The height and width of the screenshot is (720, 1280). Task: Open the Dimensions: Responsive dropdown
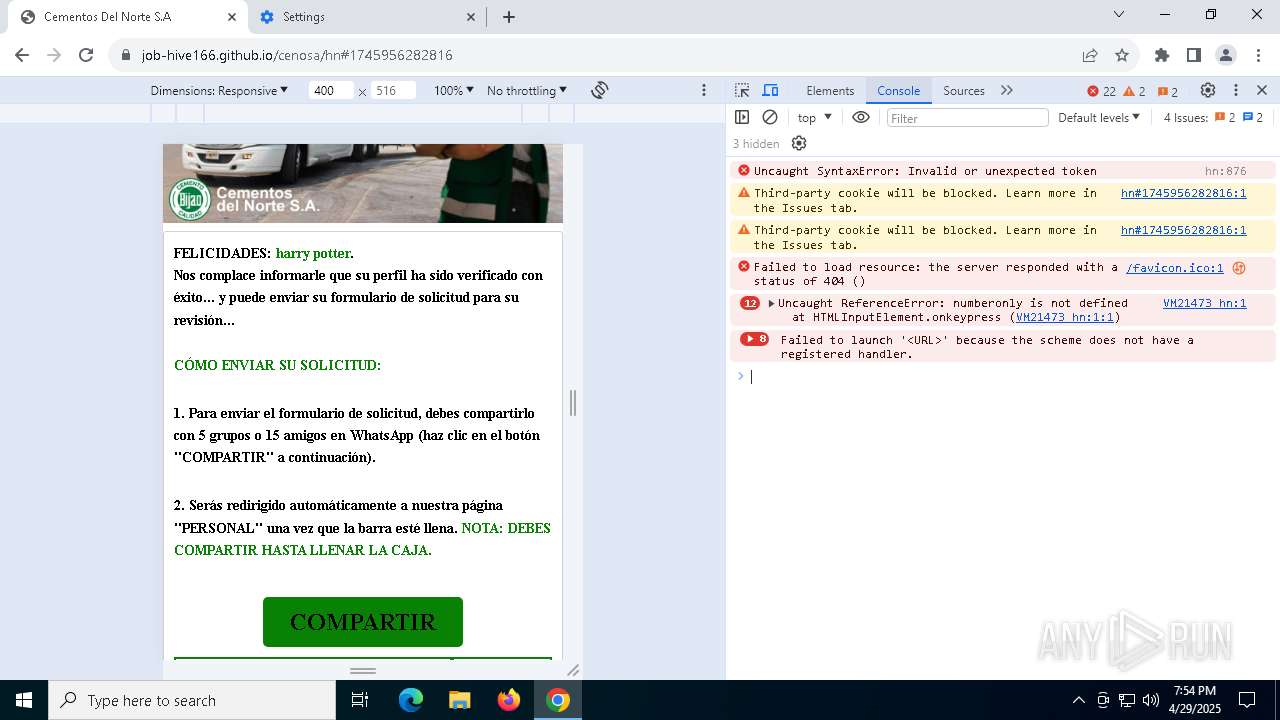[219, 90]
